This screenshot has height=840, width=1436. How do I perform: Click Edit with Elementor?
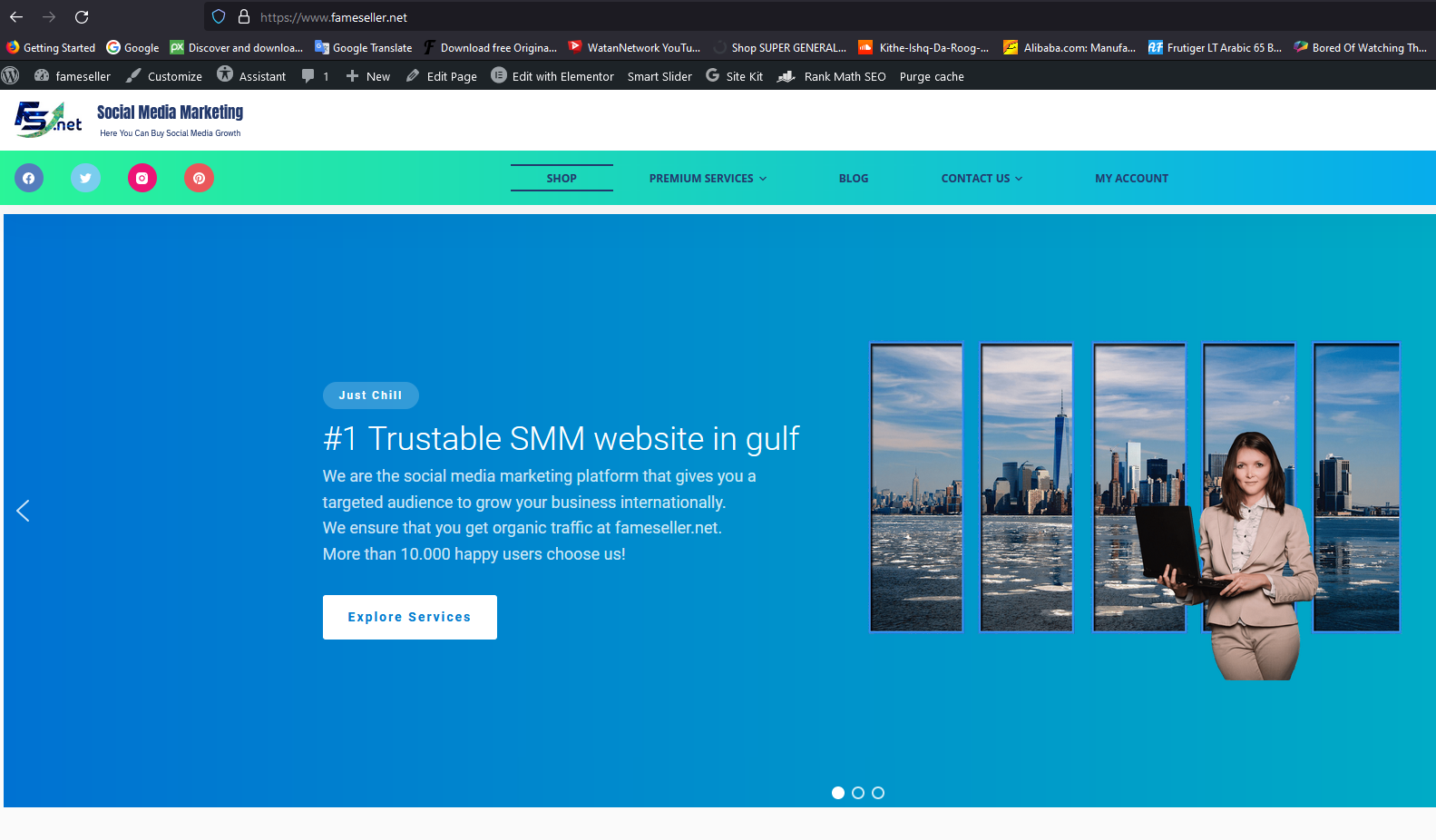[552, 76]
